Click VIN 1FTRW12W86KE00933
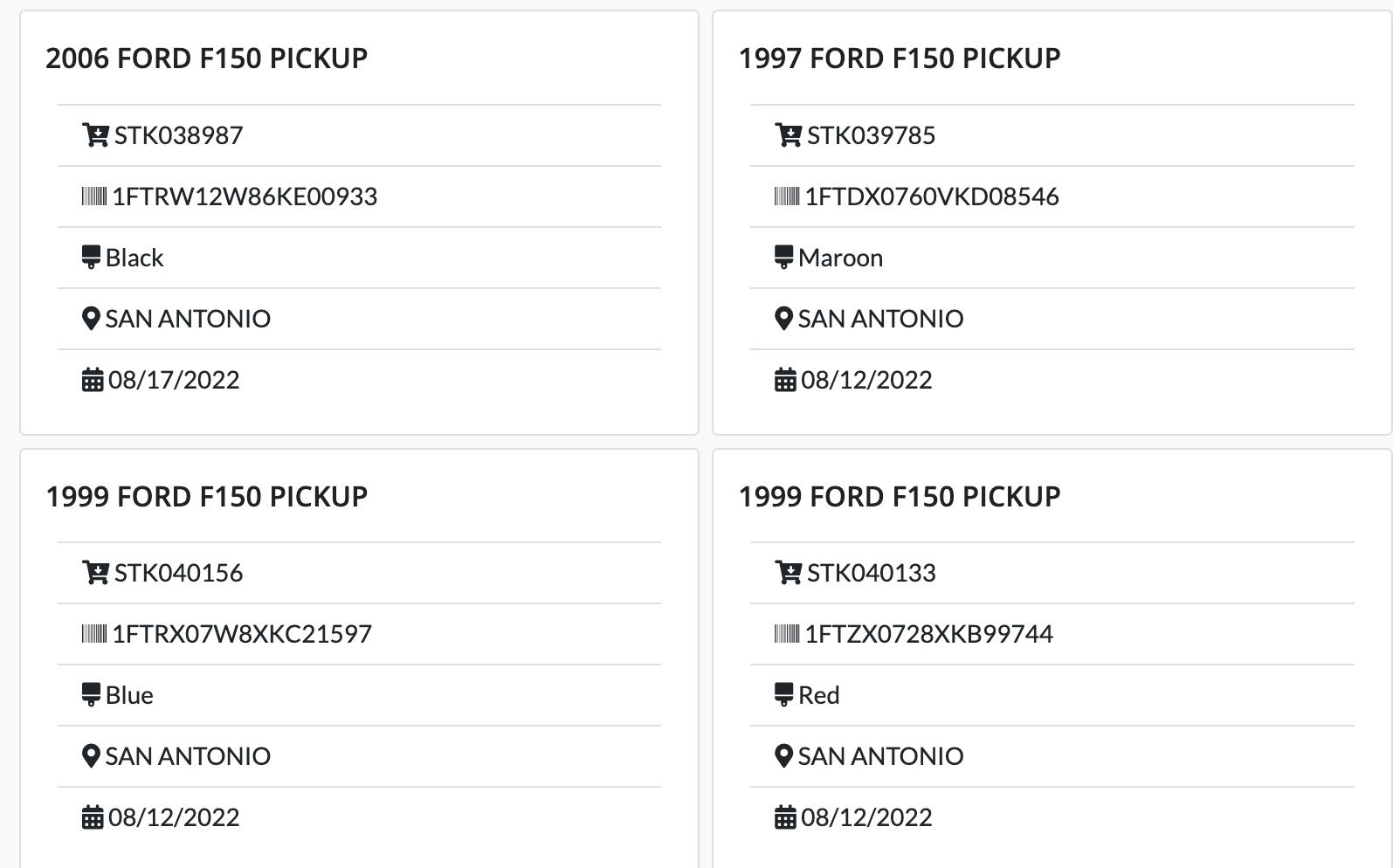Viewport: 1393px width, 868px height. click(x=245, y=196)
